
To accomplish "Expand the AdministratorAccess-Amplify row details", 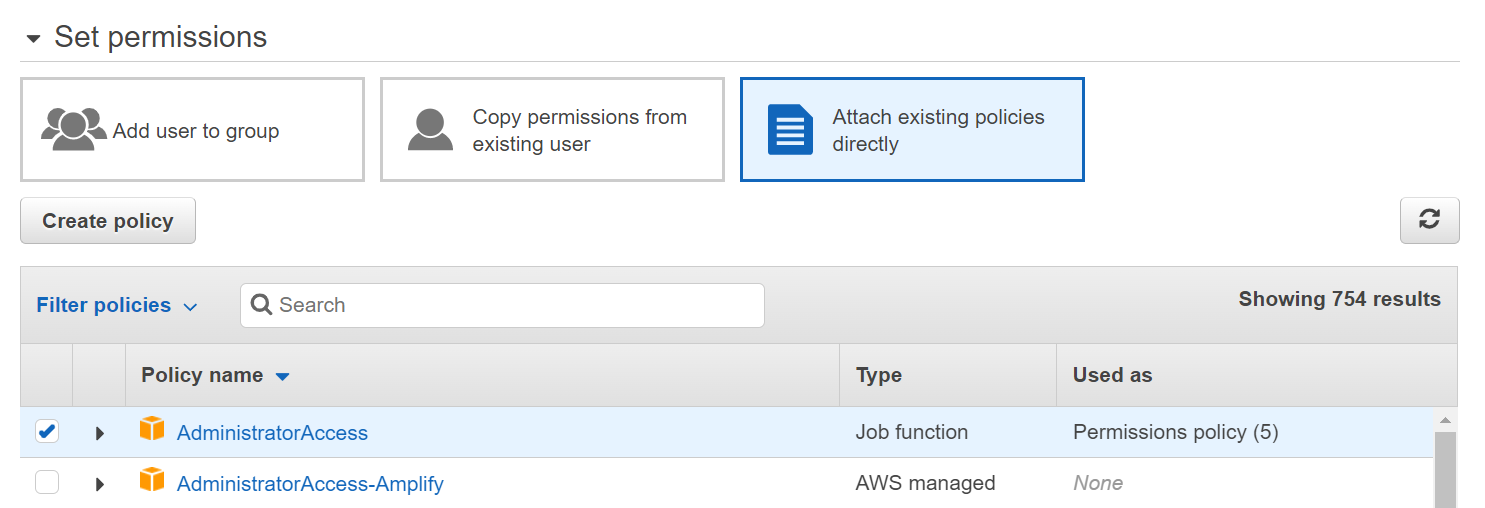I will 99,484.
